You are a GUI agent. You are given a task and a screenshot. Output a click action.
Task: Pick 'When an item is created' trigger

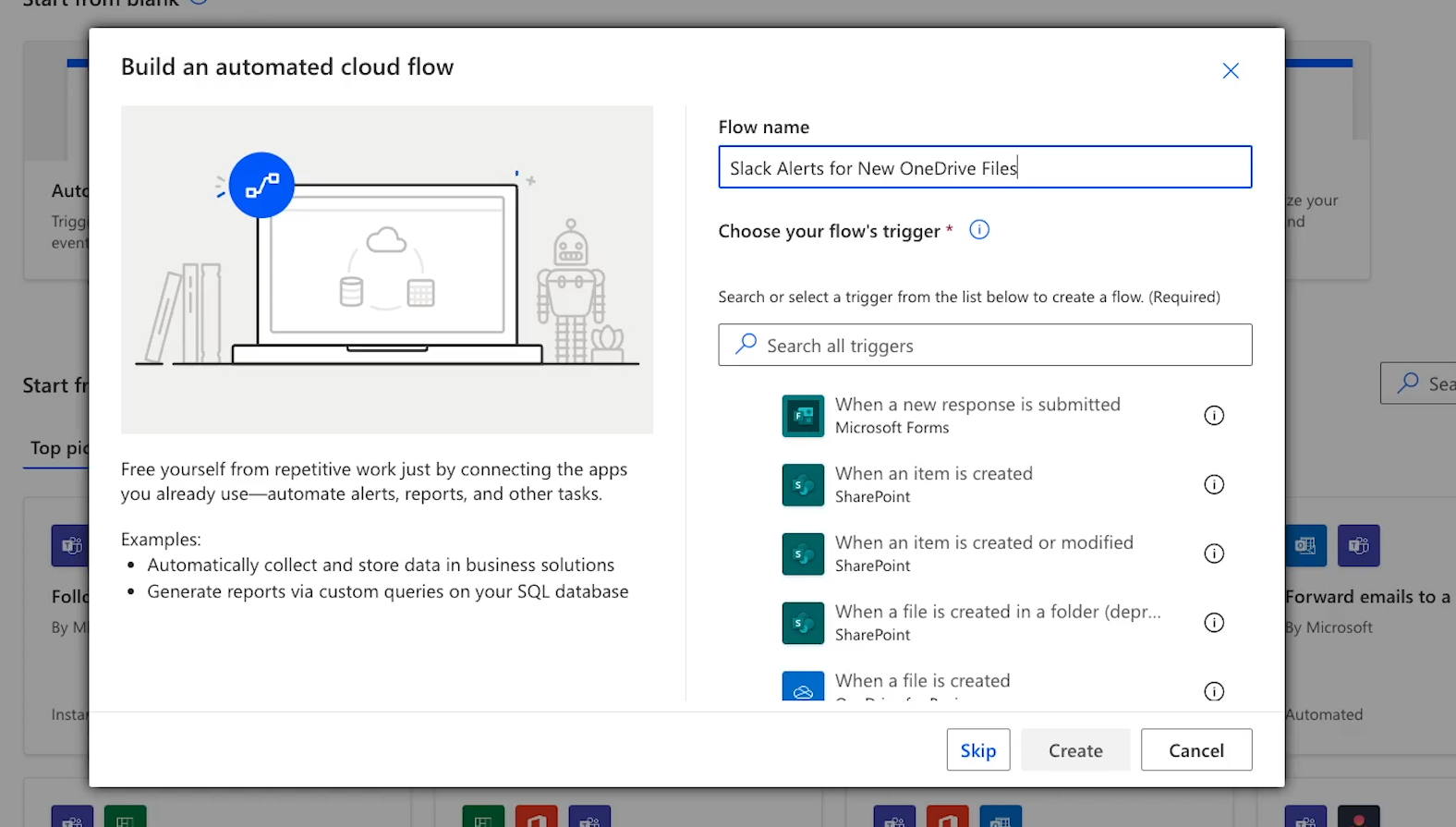(x=934, y=474)
